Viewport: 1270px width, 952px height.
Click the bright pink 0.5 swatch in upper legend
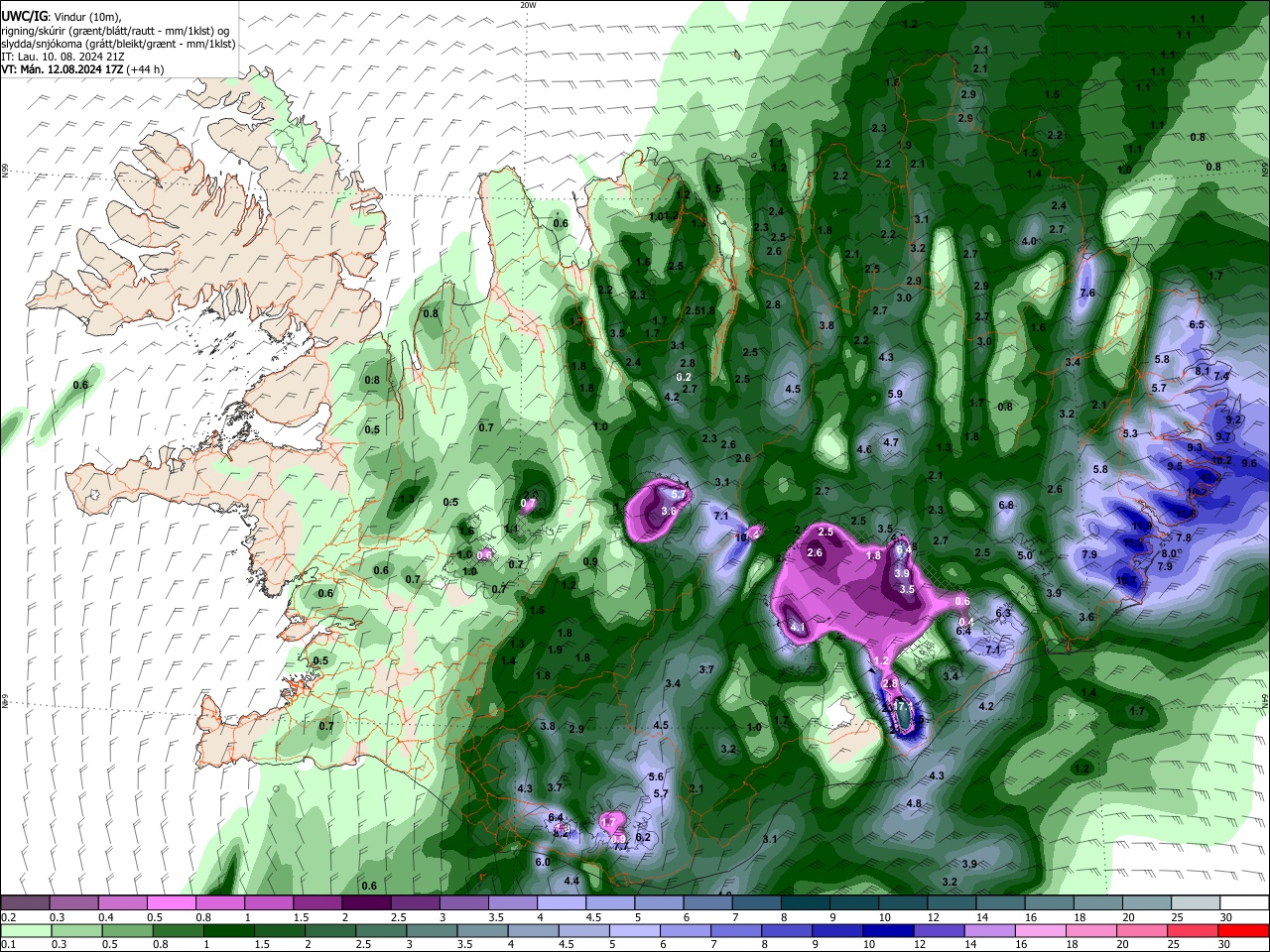point(171,903)
